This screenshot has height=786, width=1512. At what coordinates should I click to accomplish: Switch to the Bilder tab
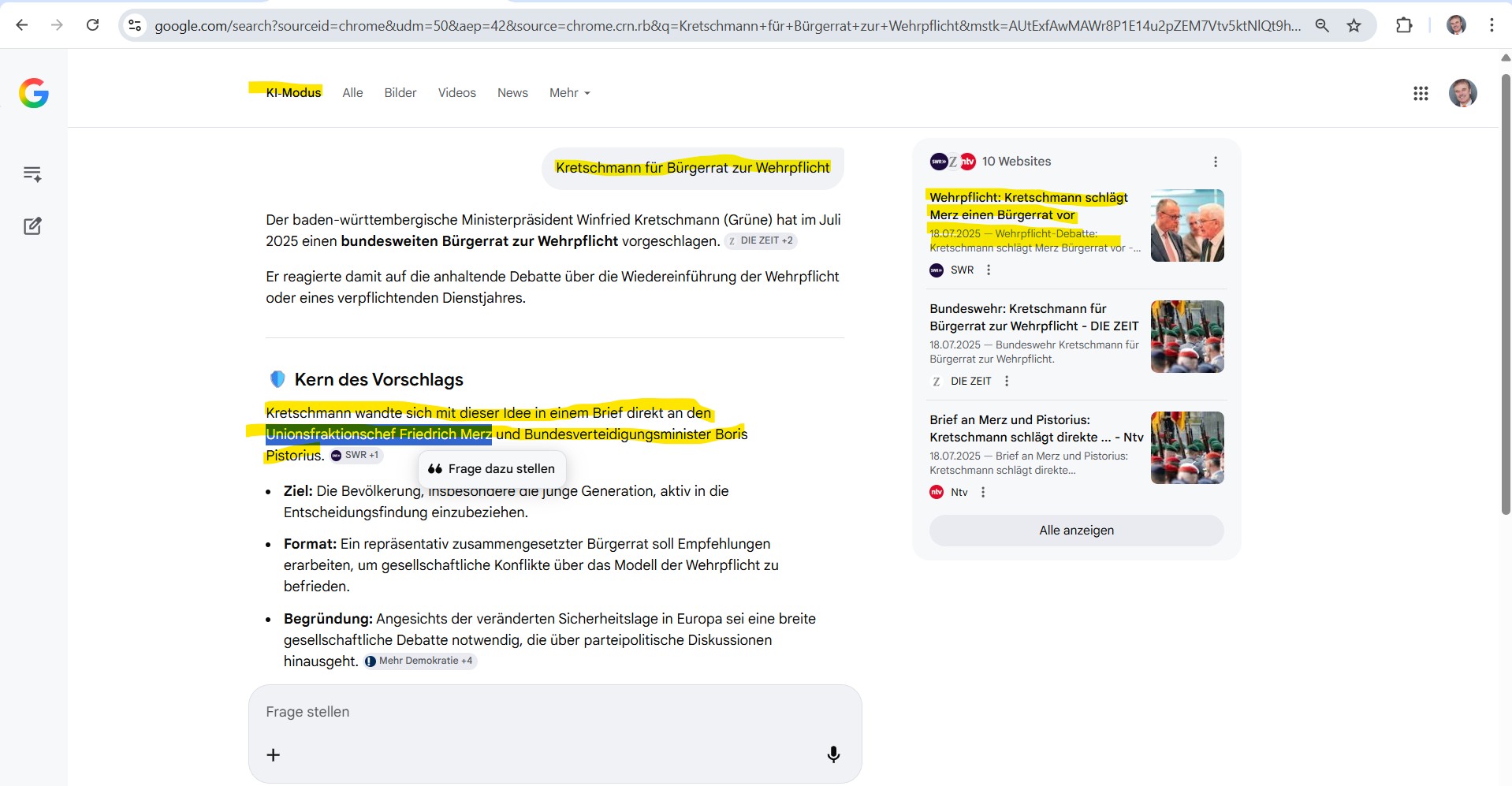(x=400, y=93)
